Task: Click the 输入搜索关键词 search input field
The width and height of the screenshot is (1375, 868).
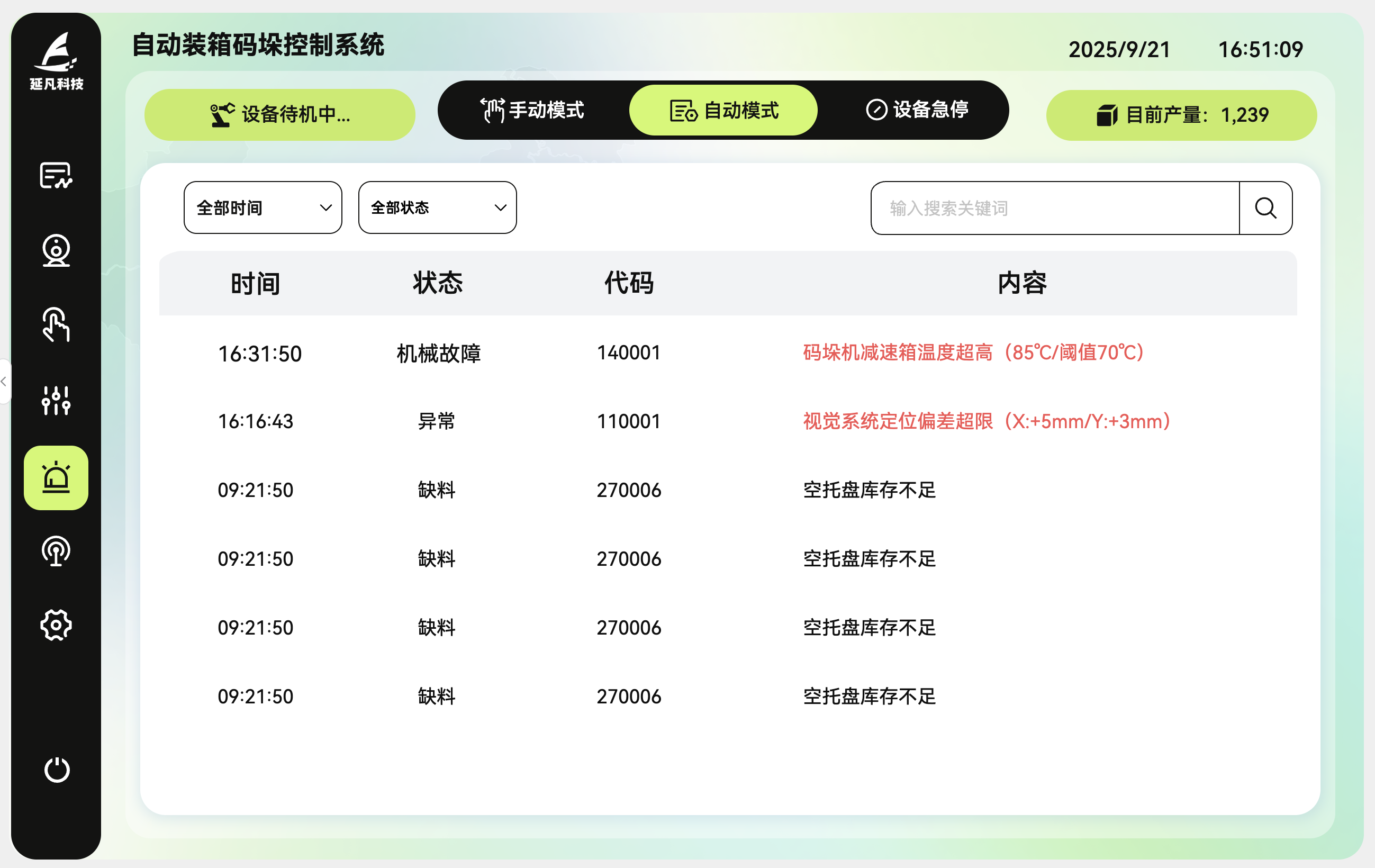Action: click(x=1054, y=208)
